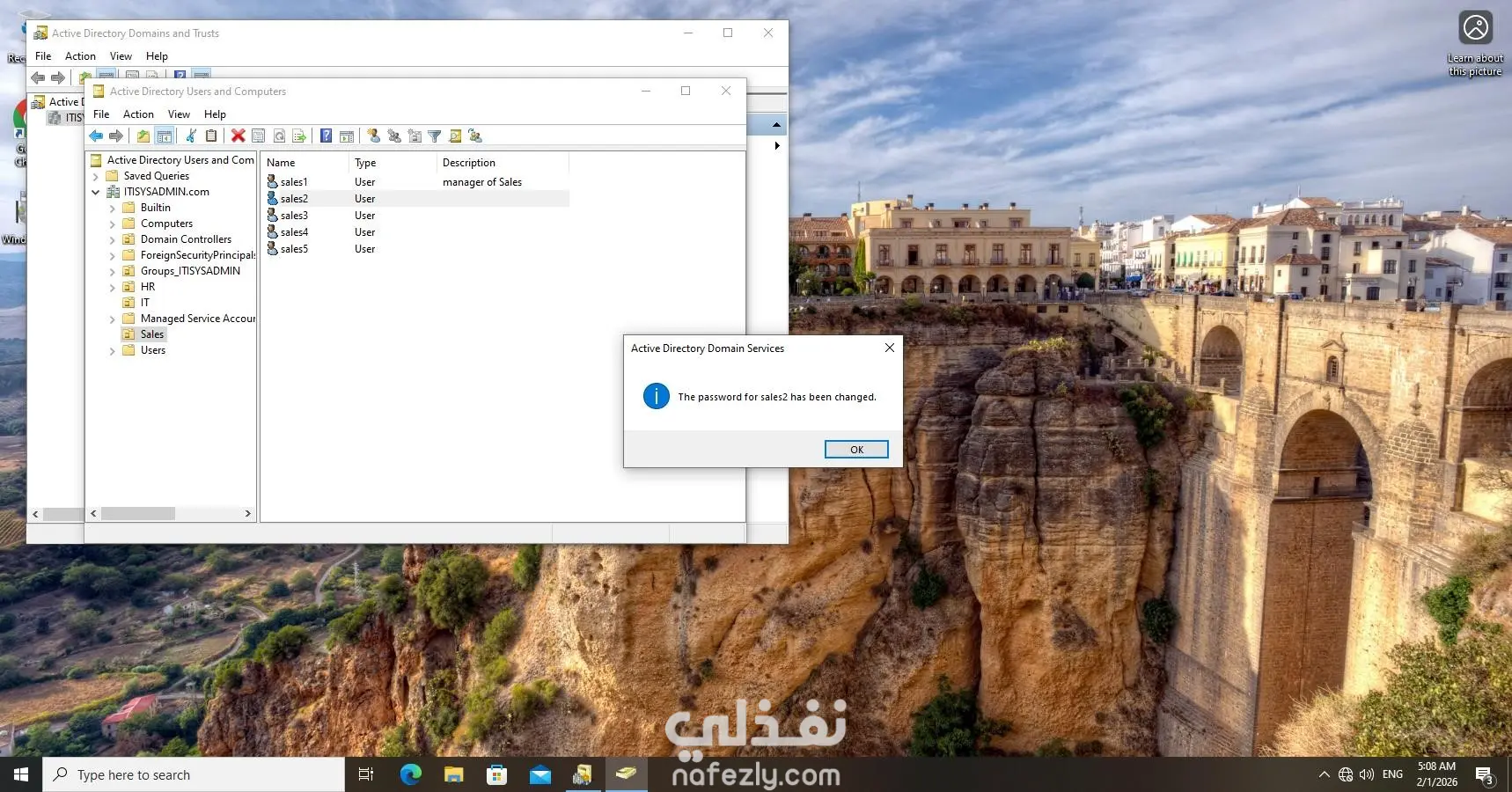This screenshot has width=1512, height=792.
Task: Expand the Users container arrow
Action: [x=113, y=351]
